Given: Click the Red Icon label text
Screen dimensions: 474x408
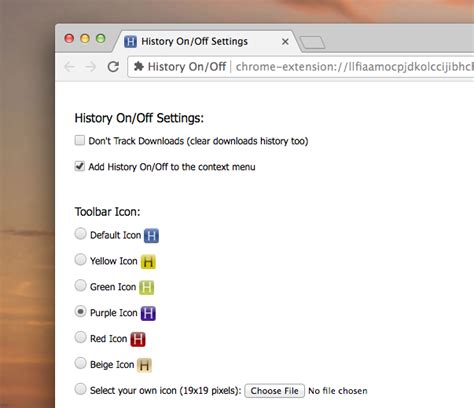Looking at the screenshot, I should (x=108, y=339).
